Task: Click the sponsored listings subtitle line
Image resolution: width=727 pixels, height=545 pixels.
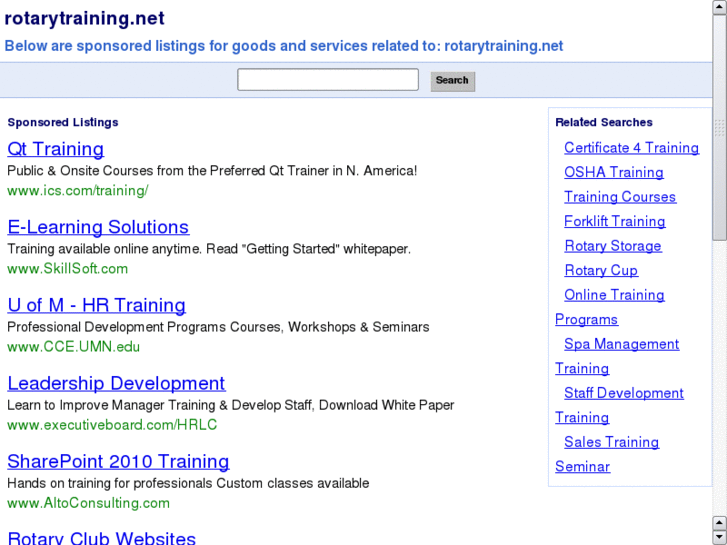Action: point(284,46)
